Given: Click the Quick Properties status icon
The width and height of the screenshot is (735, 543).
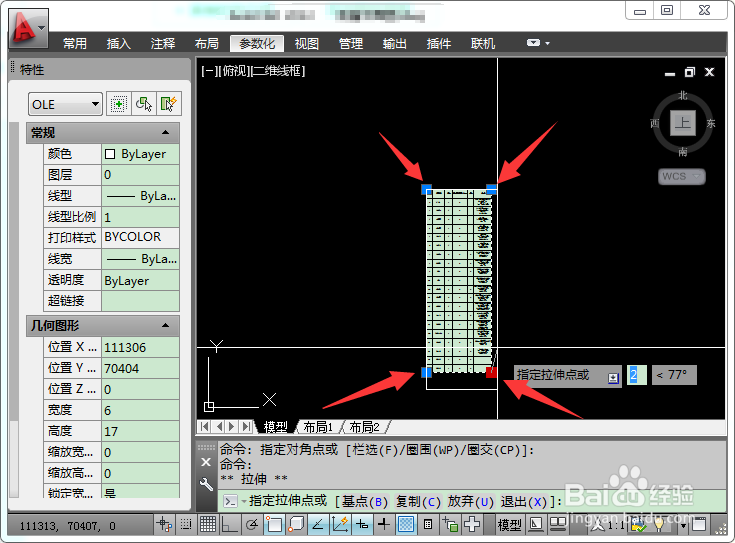Looking at the screenshot, I should pos(428,524).
